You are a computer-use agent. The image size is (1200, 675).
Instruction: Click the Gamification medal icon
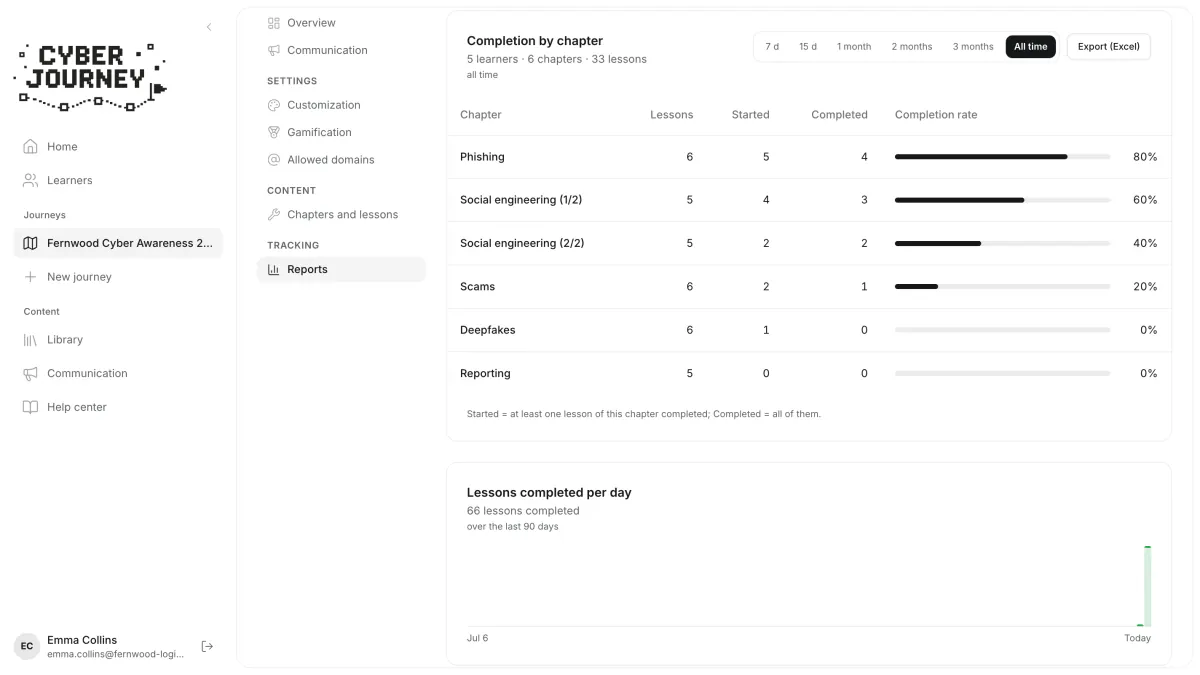click(274, 132)
